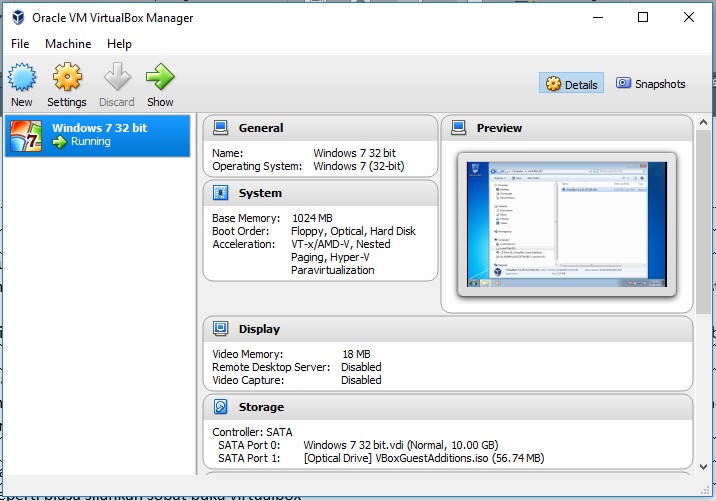This screenshot has height=501, width=716.
Task: Click the Windows 7 32 bit.vdi entry
Action: point(401,445)
